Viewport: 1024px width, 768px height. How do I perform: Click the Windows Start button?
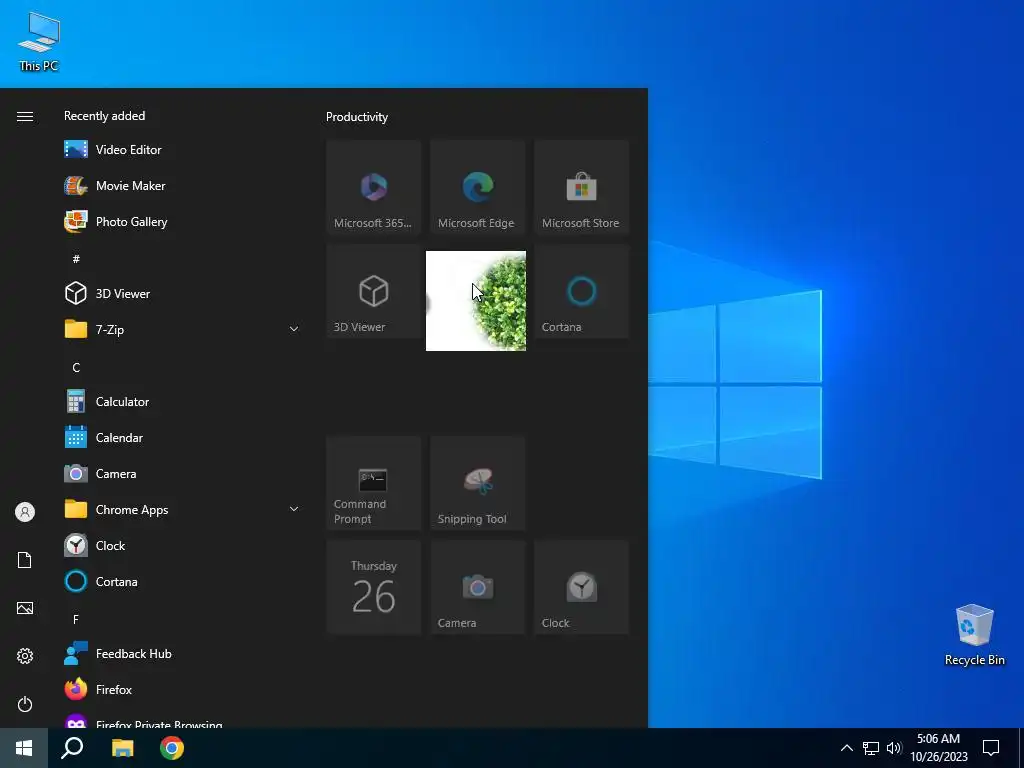(x=24, y=748)
